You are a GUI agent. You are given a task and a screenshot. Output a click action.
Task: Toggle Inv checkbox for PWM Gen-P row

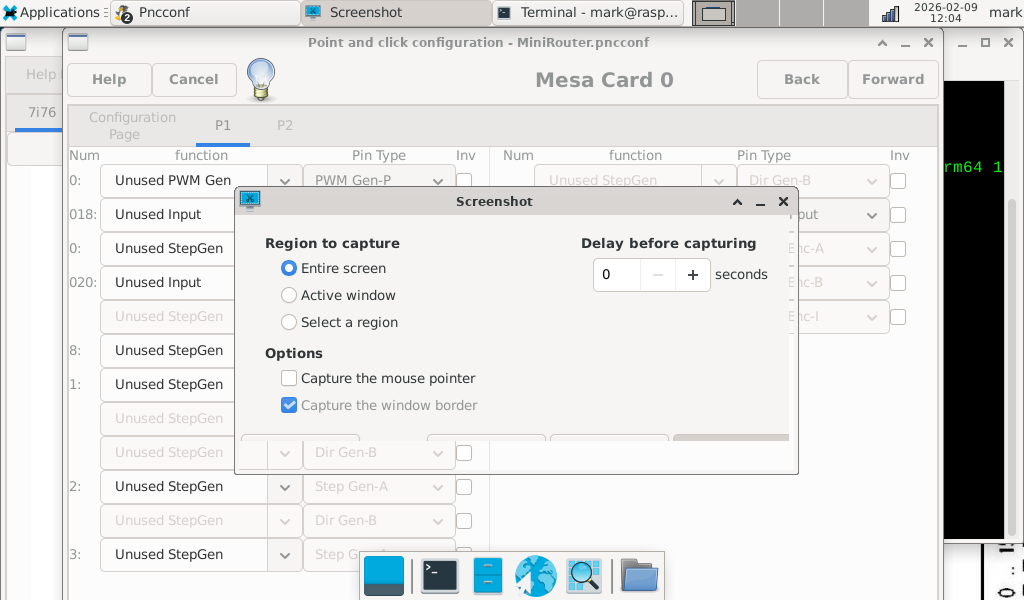(464, 181)
